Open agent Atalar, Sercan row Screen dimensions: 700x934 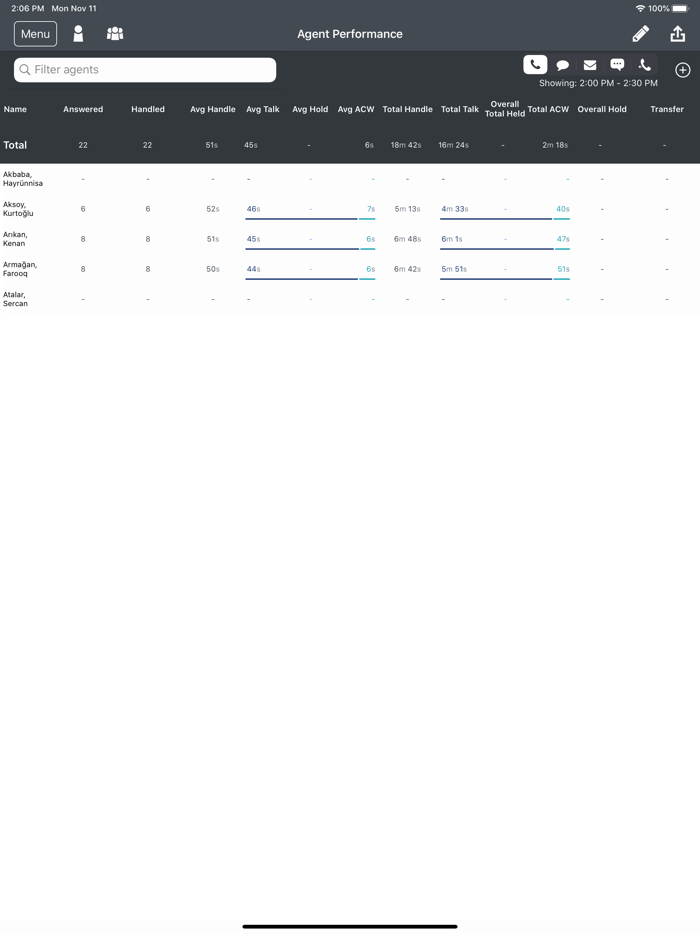click(350, 299)
